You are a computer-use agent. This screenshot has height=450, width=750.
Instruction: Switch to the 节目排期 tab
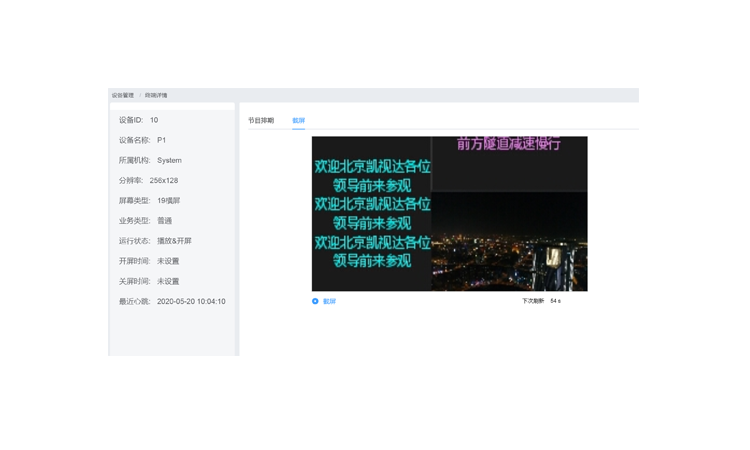(261, 120)
